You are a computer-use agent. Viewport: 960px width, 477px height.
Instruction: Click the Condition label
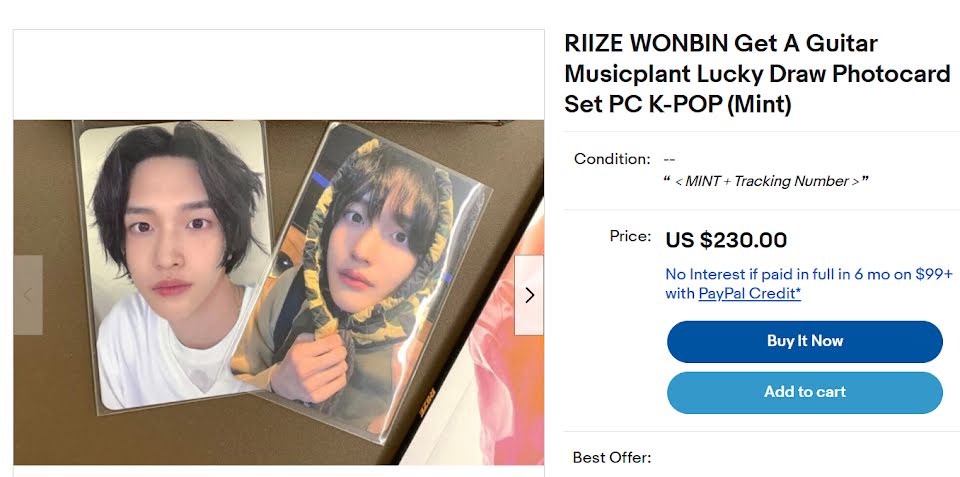(x=612, y=159)
